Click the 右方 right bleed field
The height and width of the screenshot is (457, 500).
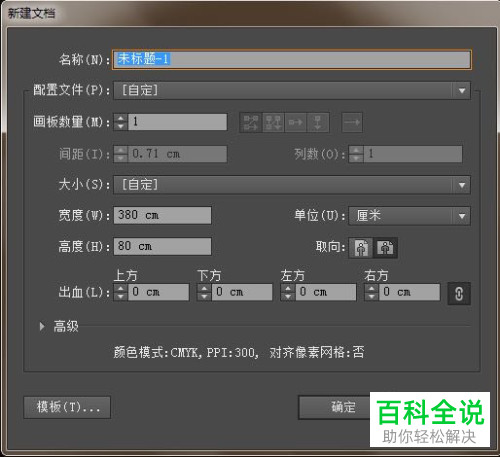click(x=410, y=292)
